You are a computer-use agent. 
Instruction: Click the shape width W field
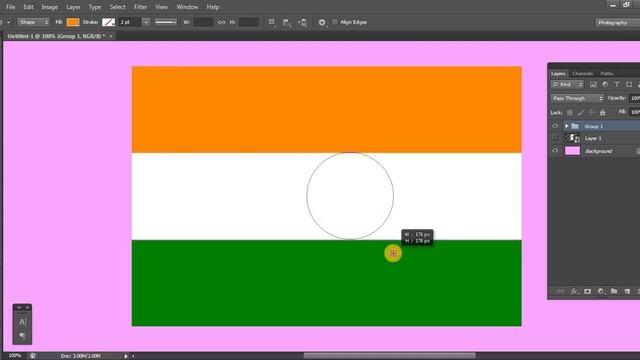click(203, 22)
